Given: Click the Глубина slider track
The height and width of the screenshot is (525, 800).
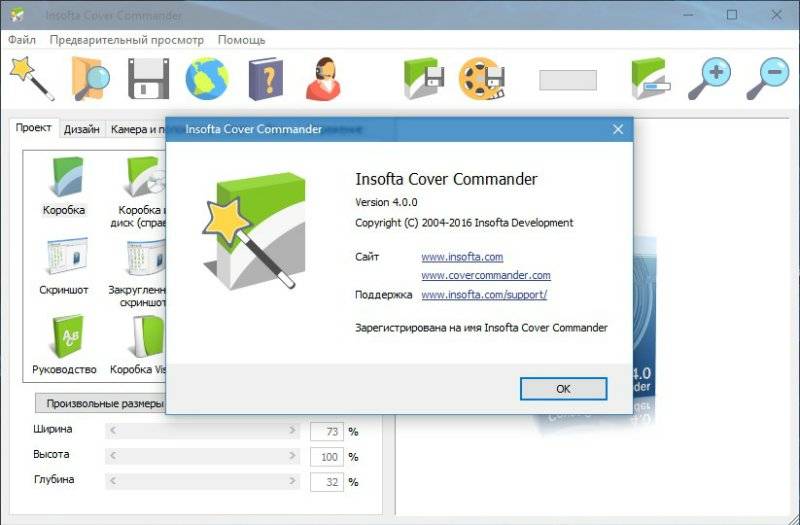Looking at the screenshot, I should (203, 481).
